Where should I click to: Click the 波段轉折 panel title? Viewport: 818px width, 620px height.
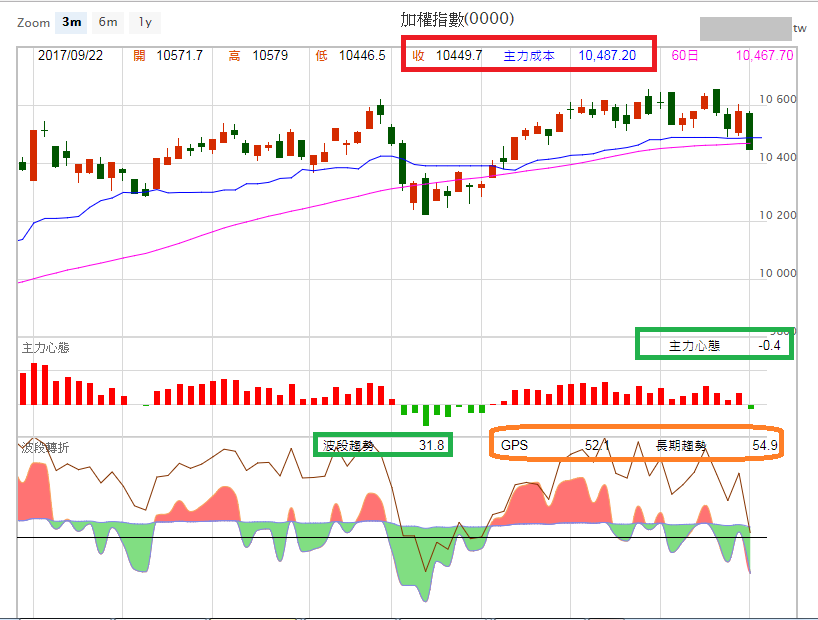pyautogui.click(x=46, y=448)
